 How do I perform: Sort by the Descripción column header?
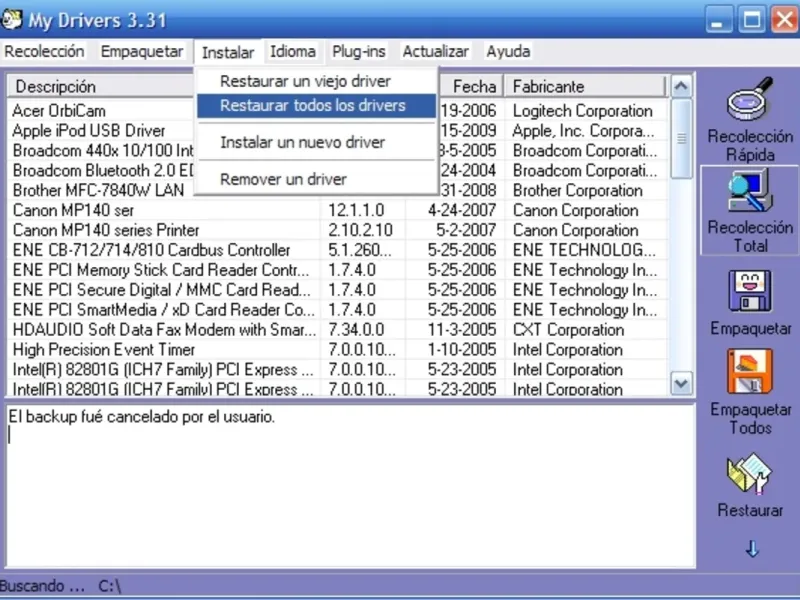[102, 87]
